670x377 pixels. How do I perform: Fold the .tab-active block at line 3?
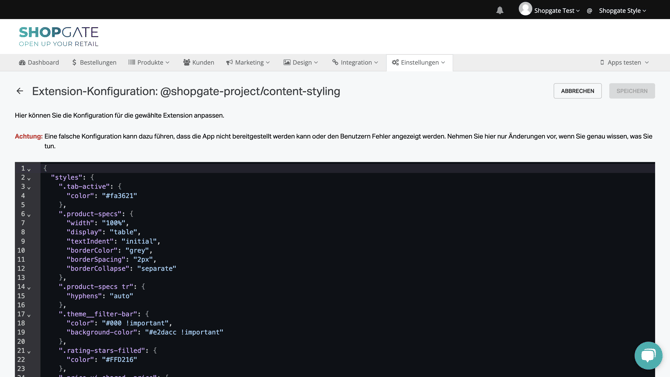point(29,187)
